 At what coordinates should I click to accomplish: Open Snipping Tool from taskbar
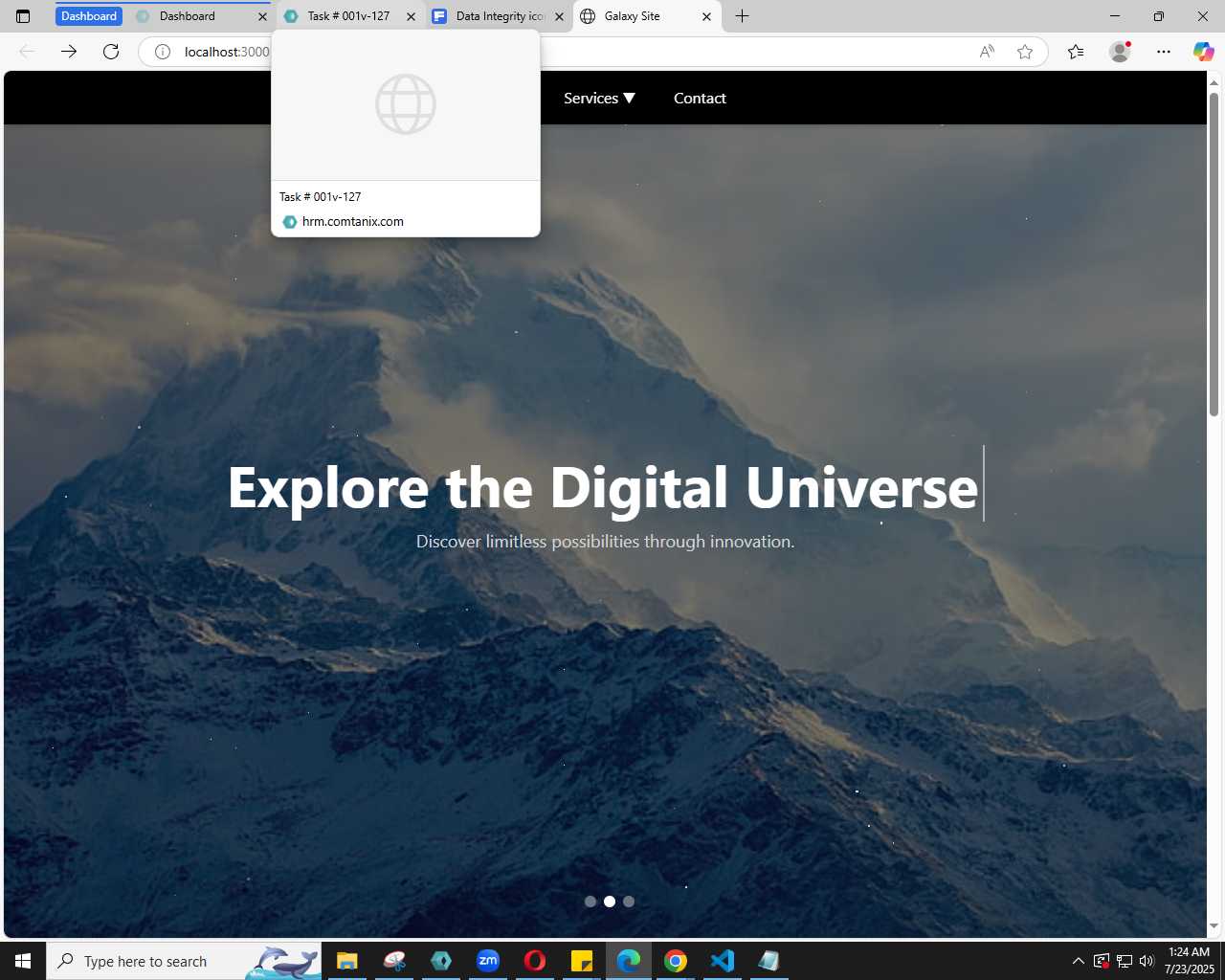tap(394, 961)
